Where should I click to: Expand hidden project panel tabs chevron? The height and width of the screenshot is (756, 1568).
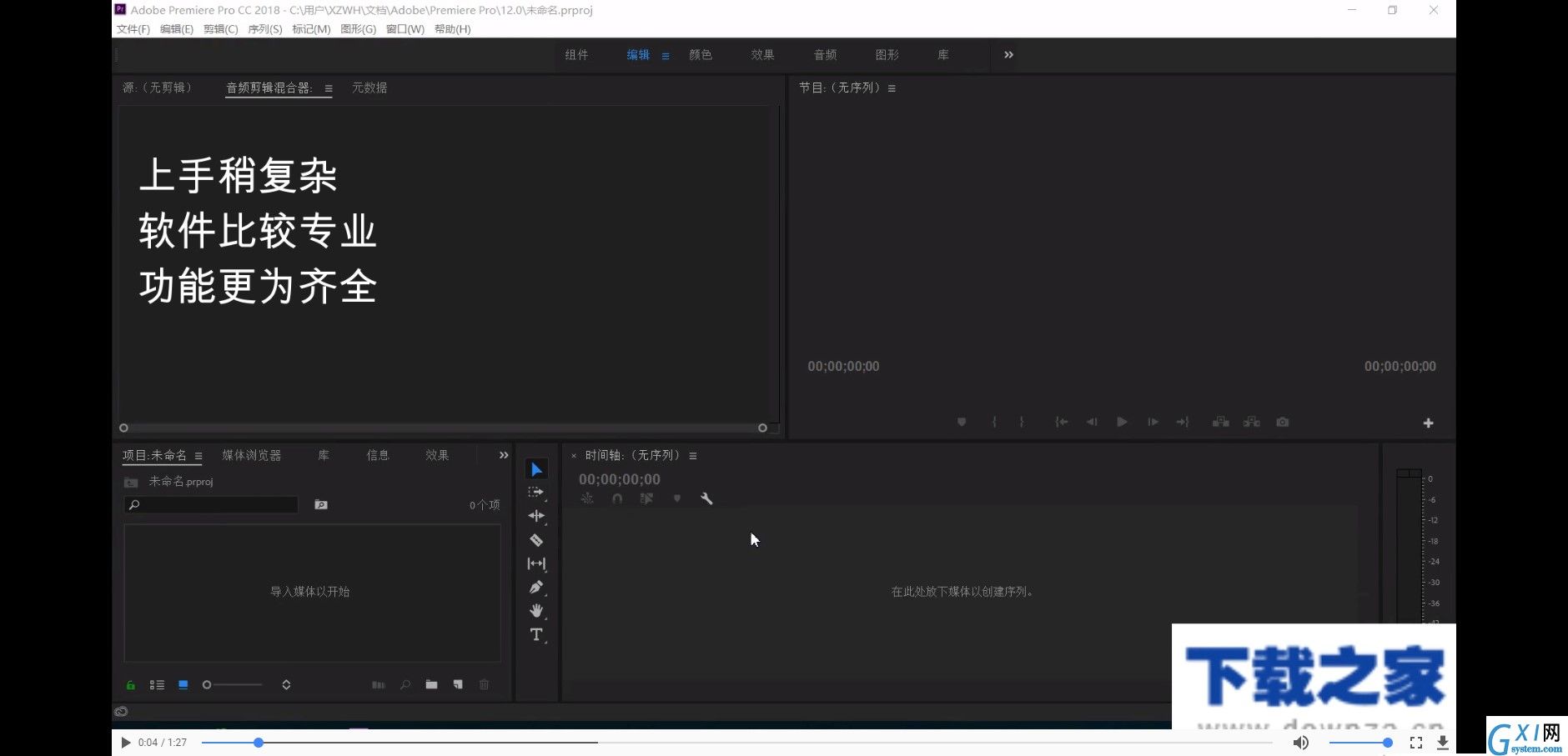(x=504, y=455)
